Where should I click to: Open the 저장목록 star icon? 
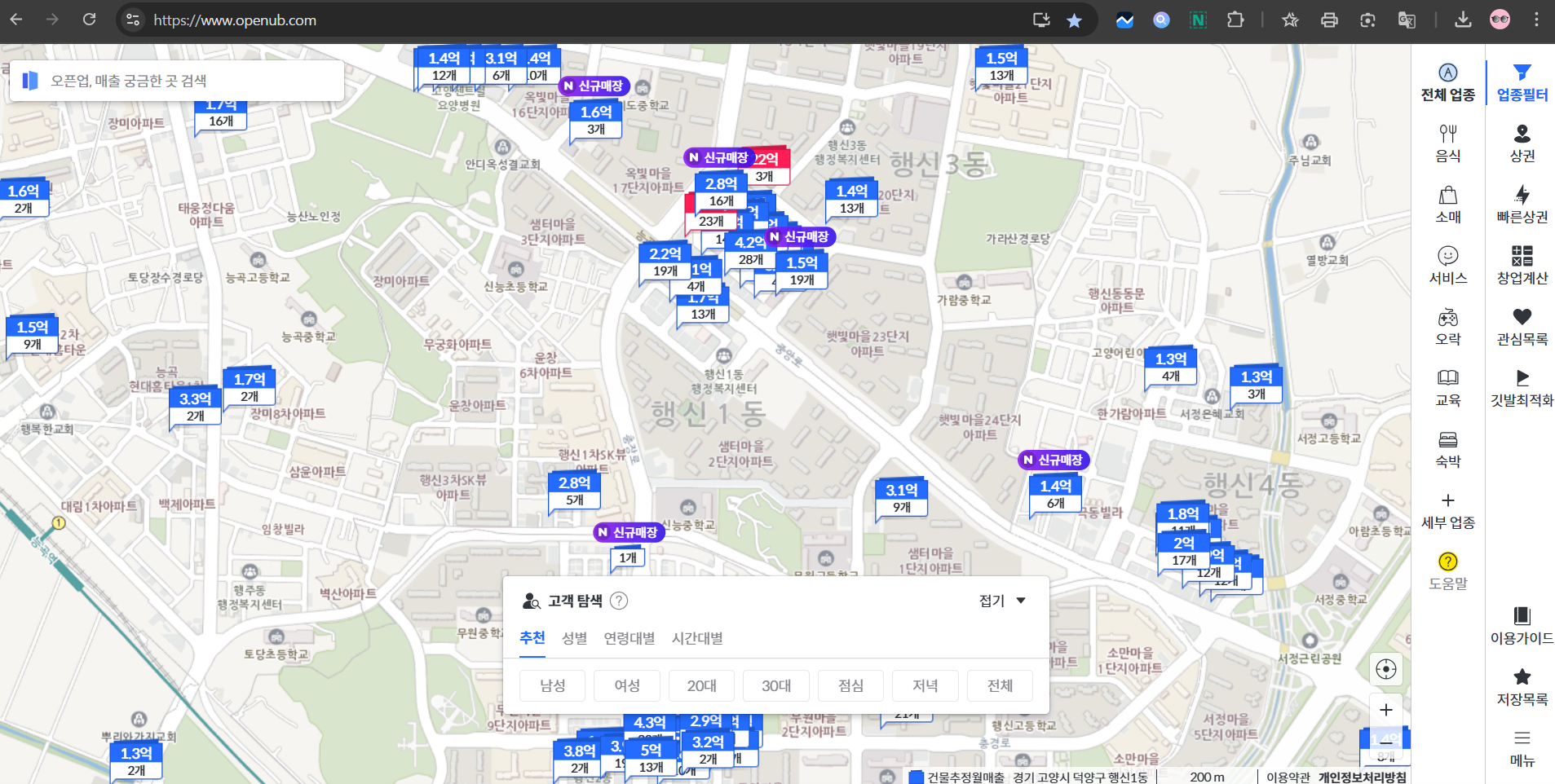click(x=1522, y=676)
